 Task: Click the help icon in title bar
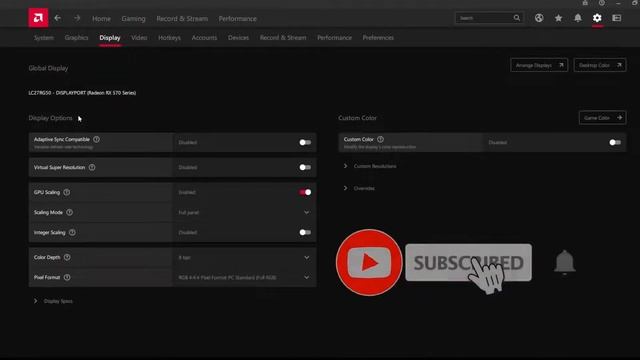tap(602, 3)
